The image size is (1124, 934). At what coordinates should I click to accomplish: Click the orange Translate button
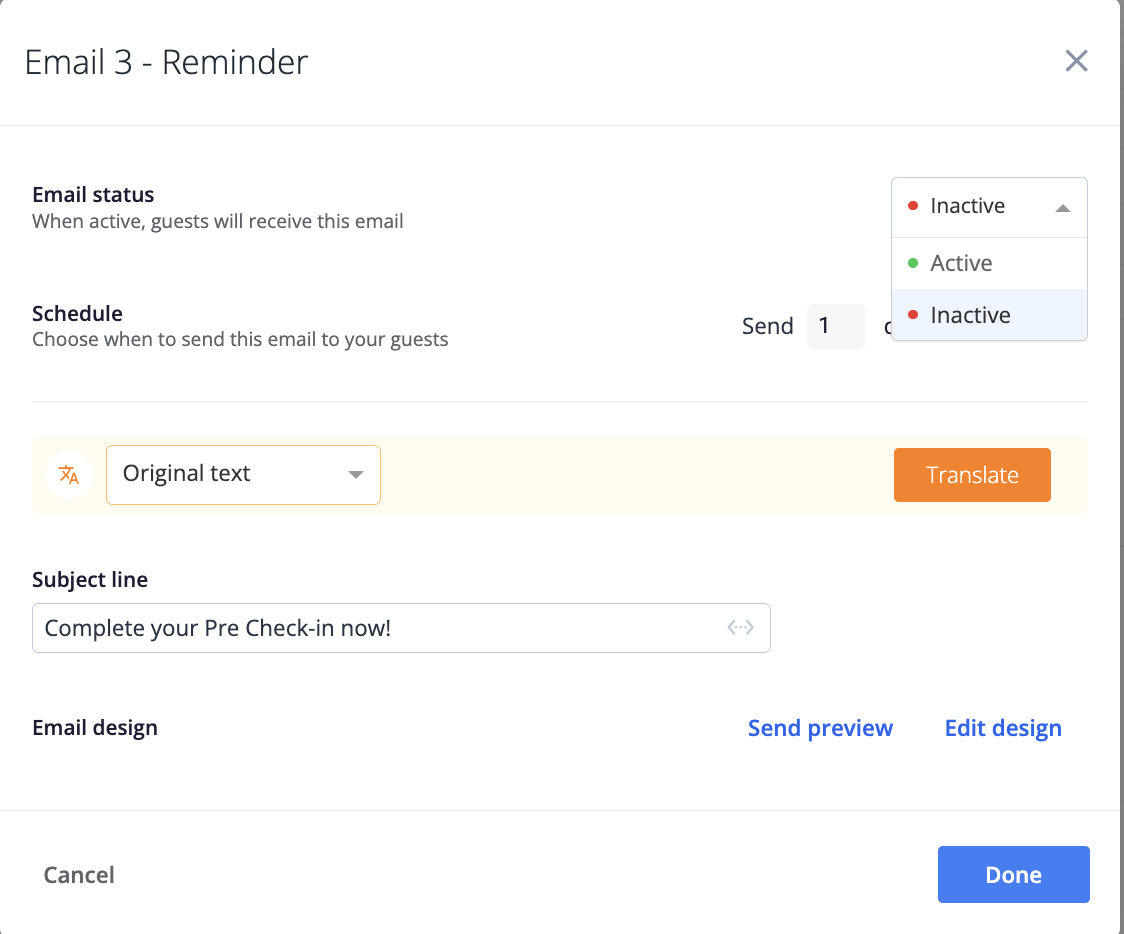972,475
